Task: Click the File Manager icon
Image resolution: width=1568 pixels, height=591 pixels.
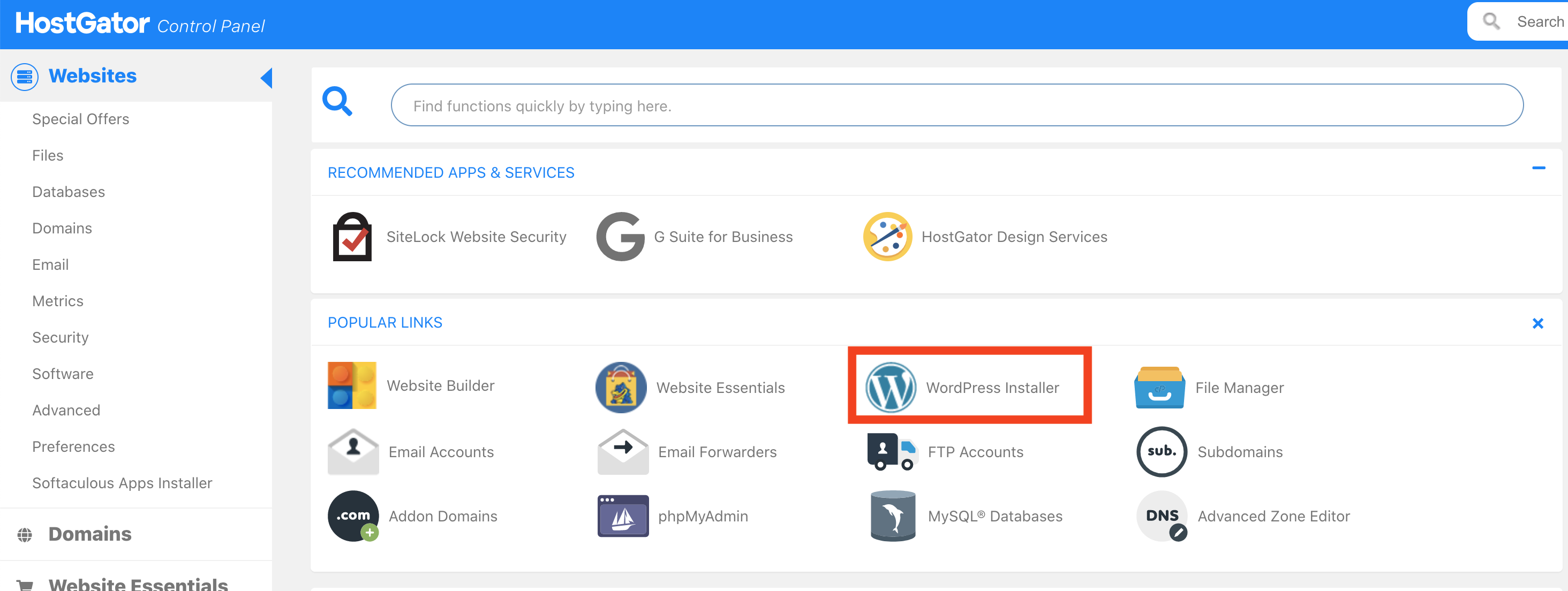Action: click(1159, 387)
